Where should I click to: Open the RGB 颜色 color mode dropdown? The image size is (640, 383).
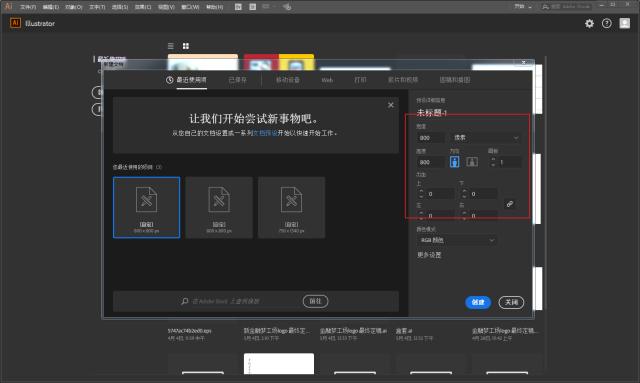click(x=457, y=240)
